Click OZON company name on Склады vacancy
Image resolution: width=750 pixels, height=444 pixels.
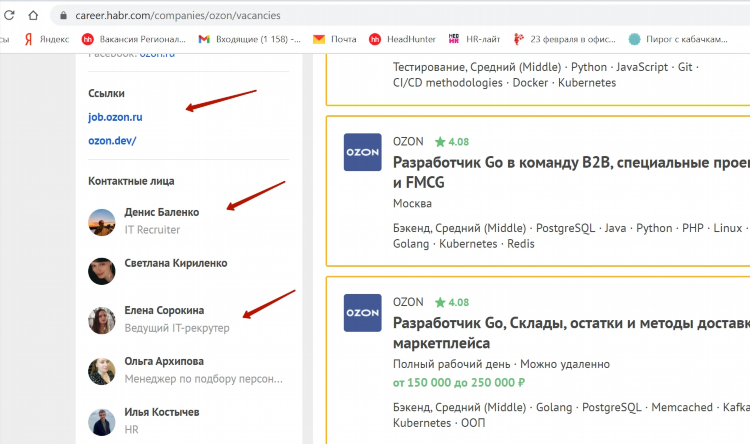(x=408, y=302)
